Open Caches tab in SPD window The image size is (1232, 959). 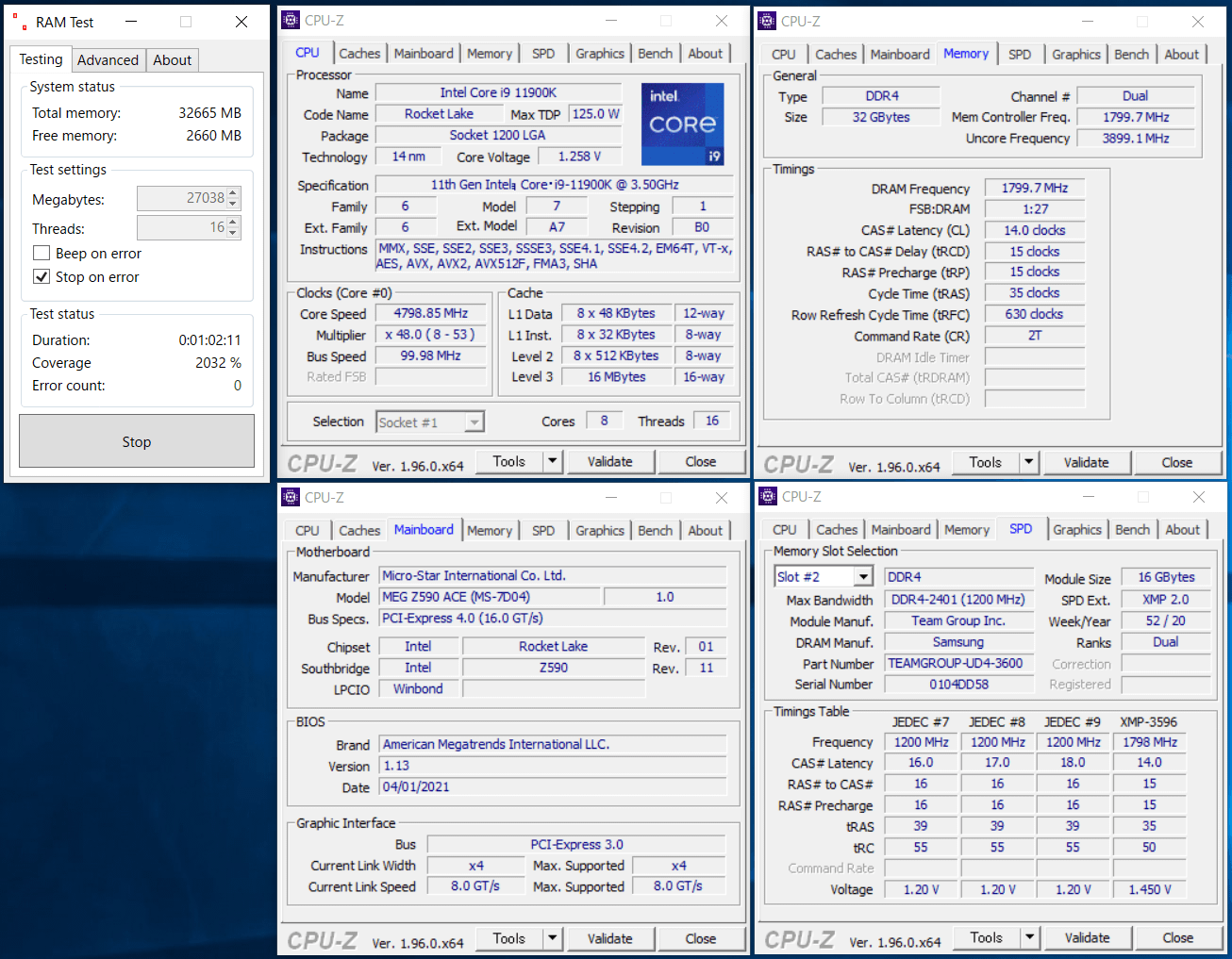pyautogui.click(x=837, y=530)
